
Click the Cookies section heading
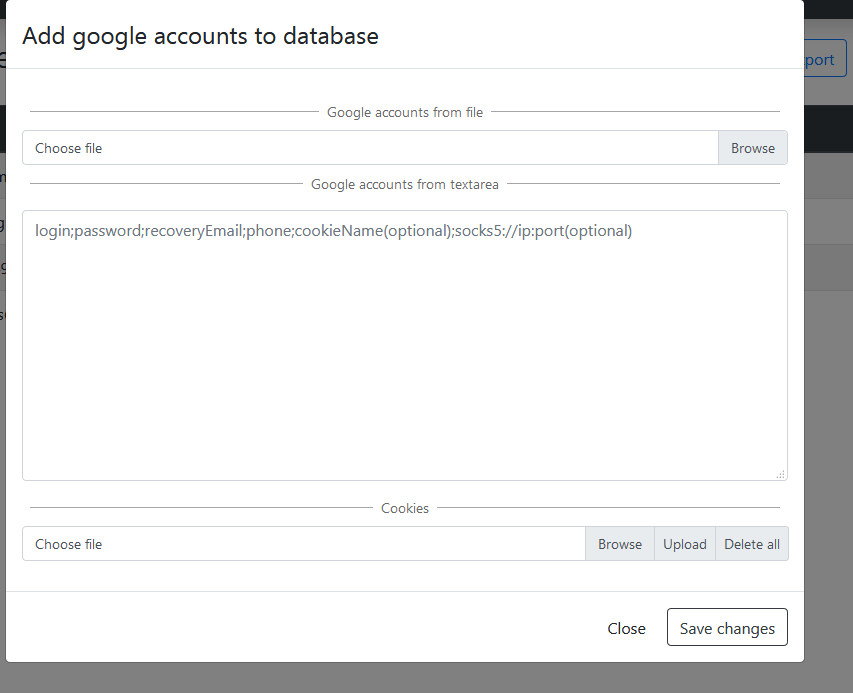coord(404,508)
